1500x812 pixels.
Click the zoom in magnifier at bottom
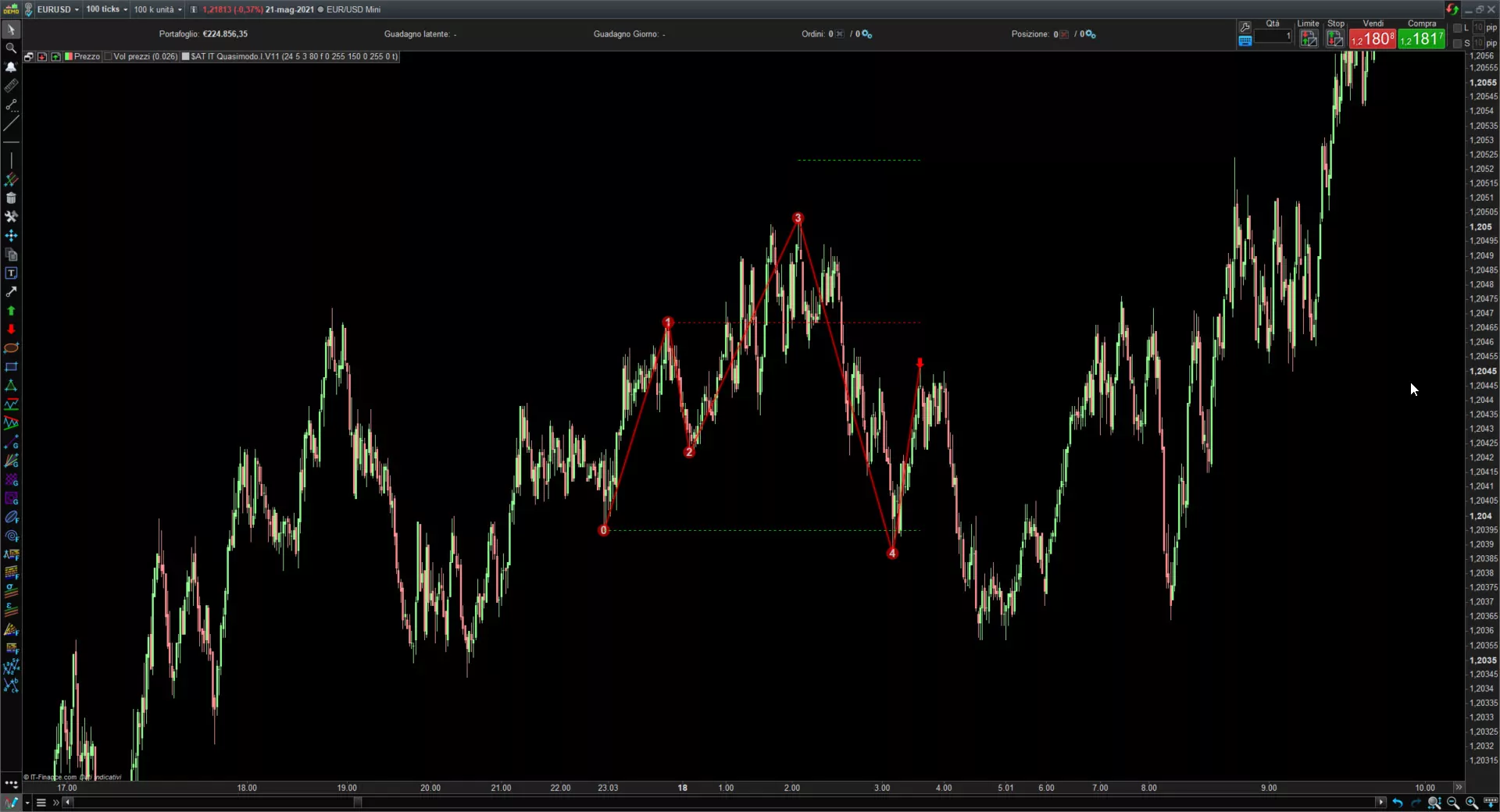[x=1472, y=803]
